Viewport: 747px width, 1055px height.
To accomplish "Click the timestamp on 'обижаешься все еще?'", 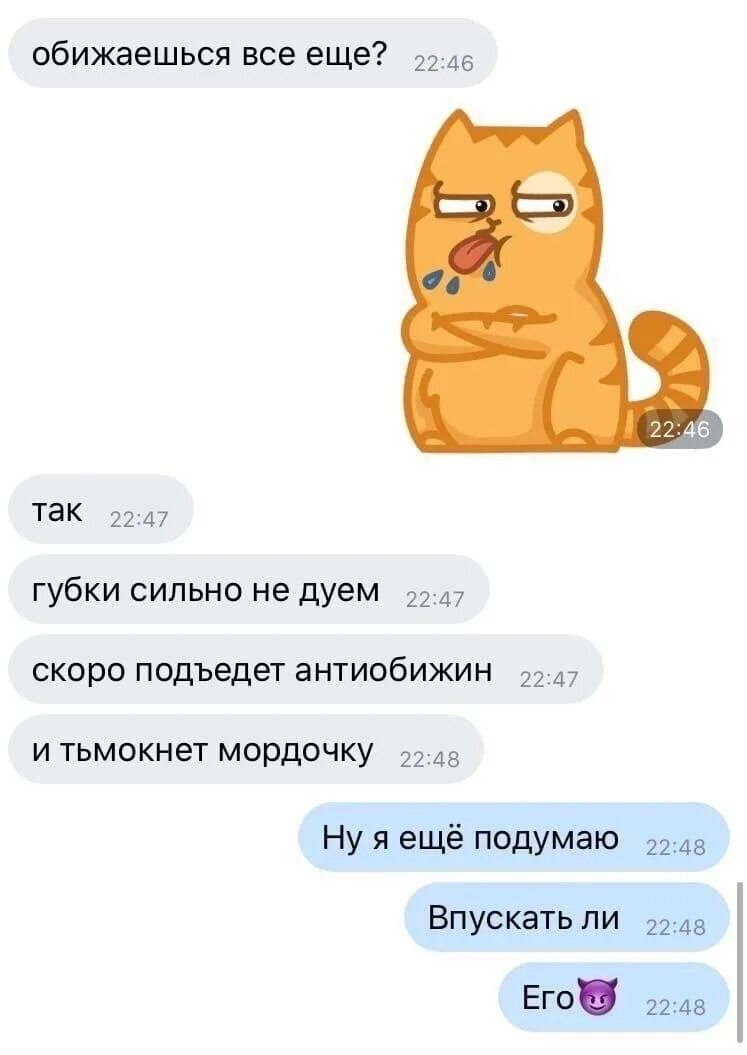I will coord(443,63).
